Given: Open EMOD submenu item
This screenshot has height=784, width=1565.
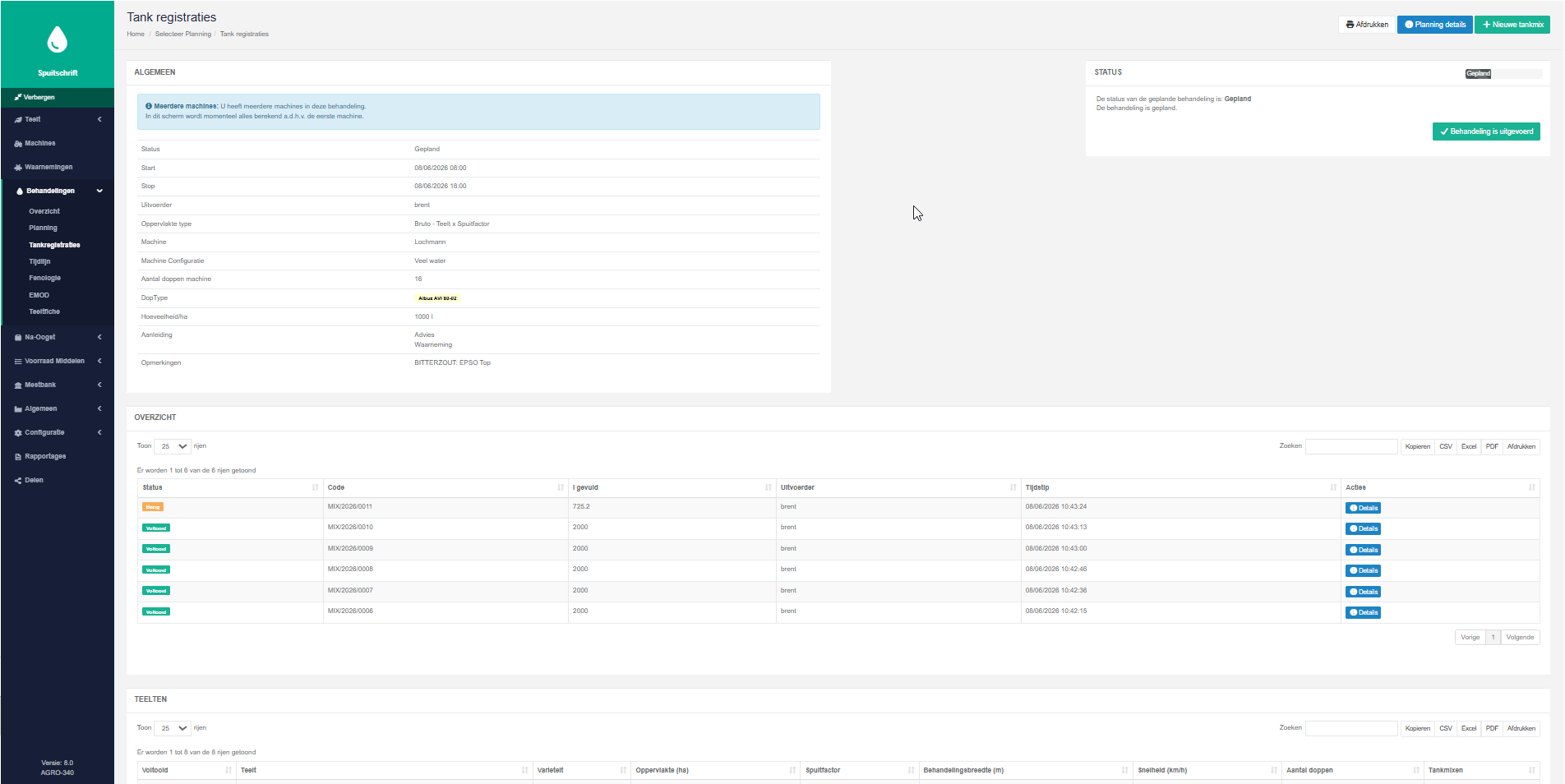Looking at the screenshot, I should (39, 296).
